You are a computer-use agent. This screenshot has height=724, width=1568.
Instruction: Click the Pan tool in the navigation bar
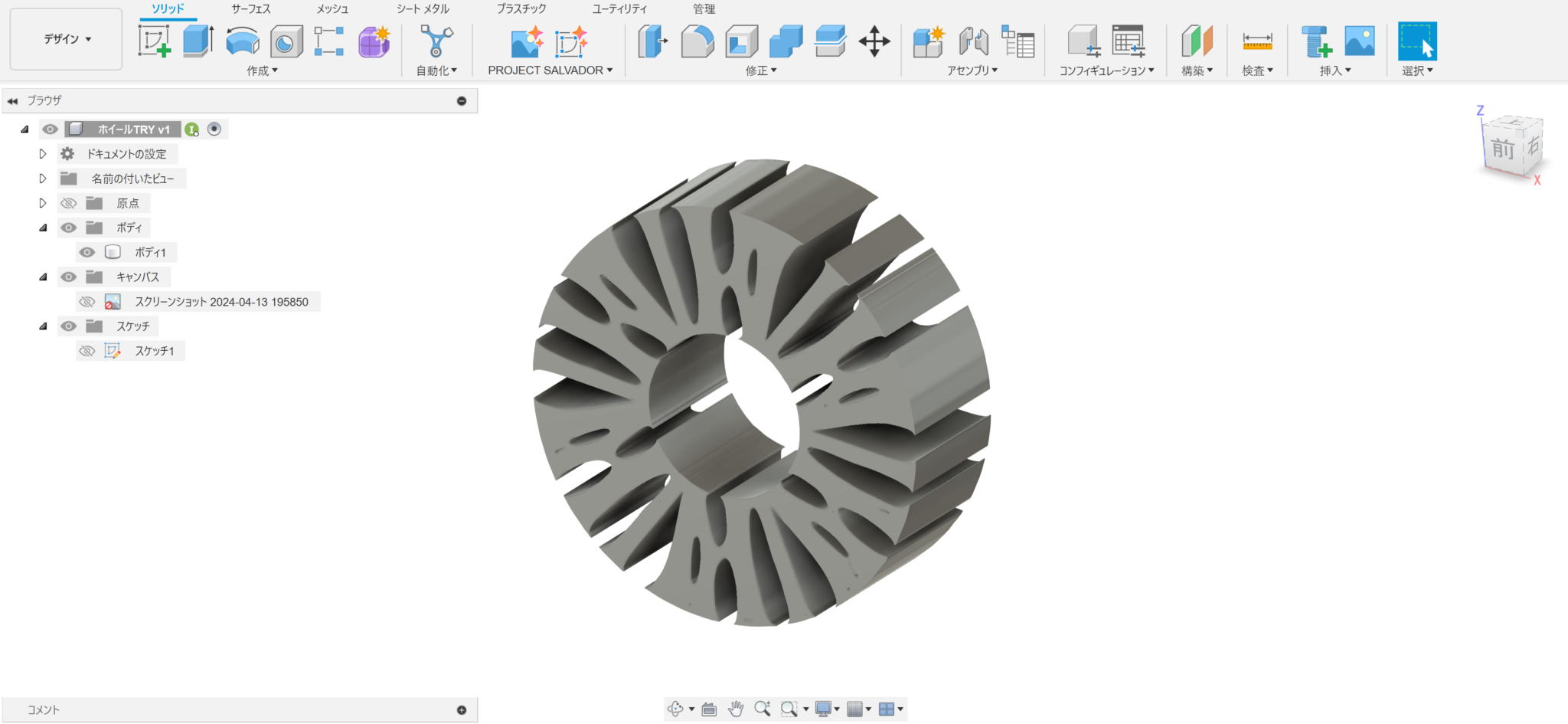735,709
